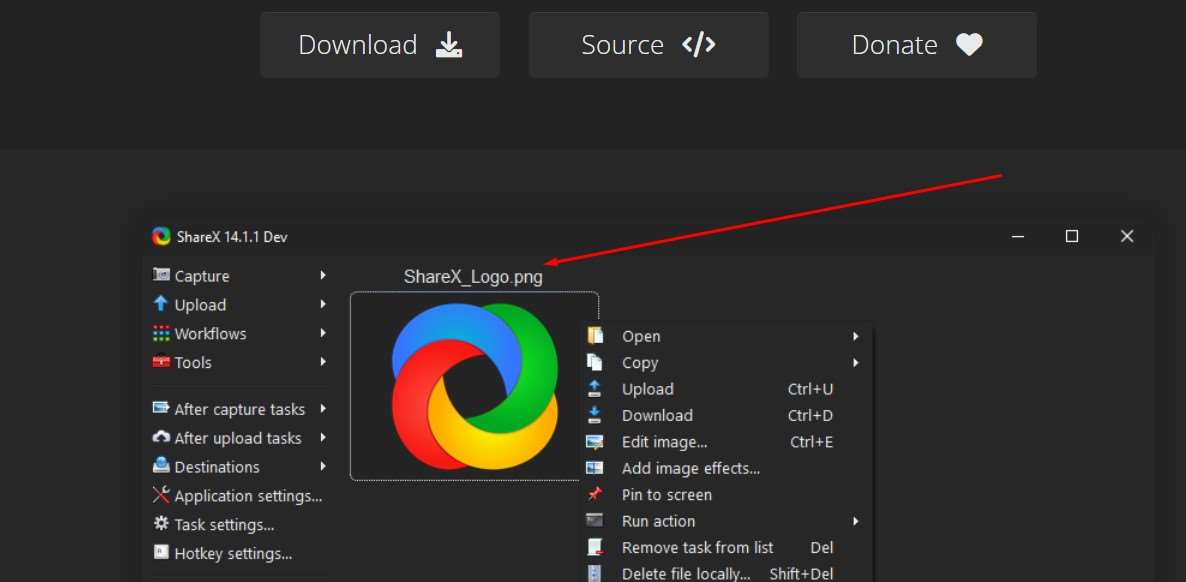Click the Upload icon in the context menu

coord(595,388)
